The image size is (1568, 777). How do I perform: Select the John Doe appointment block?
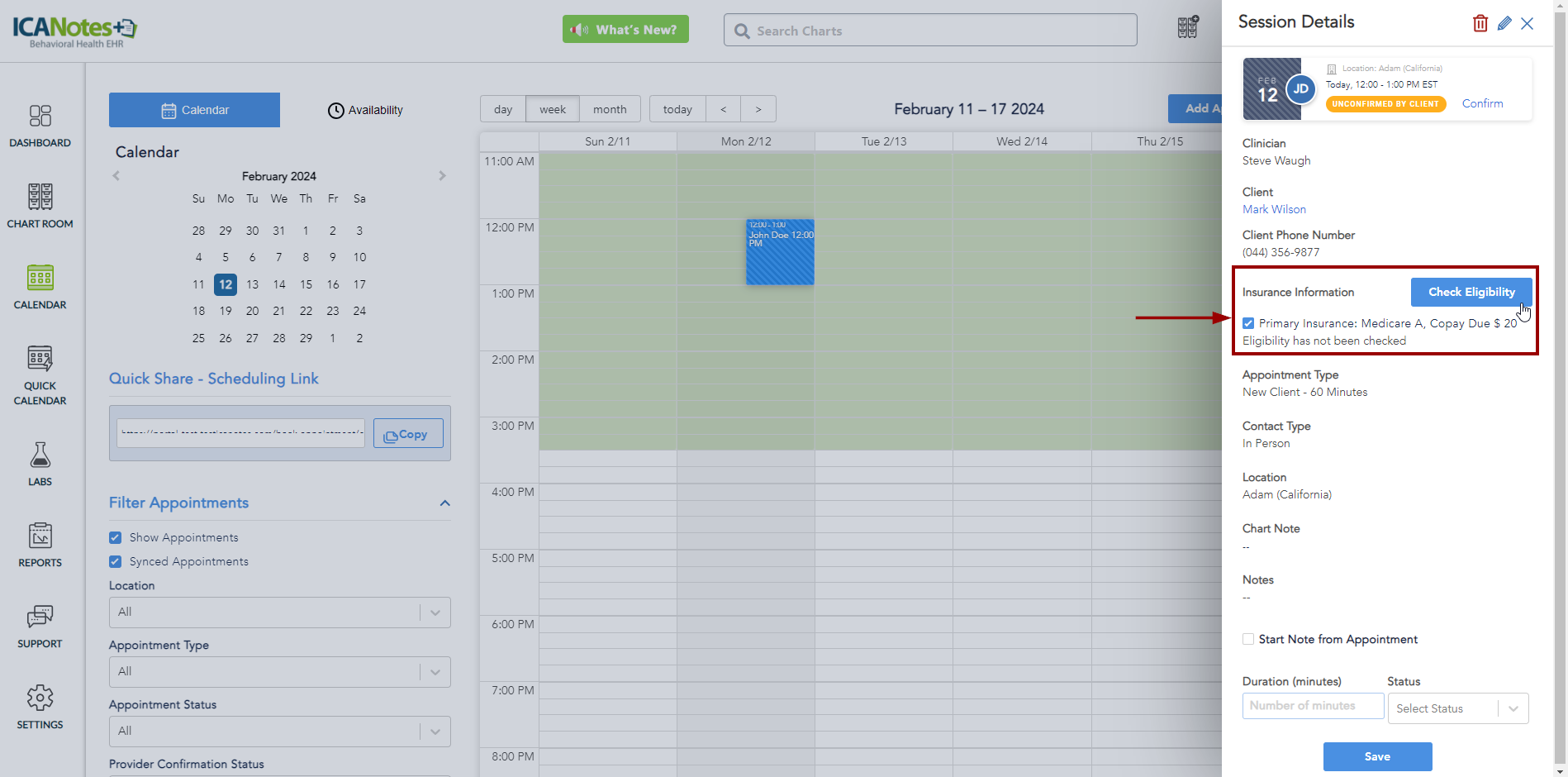(x=780, y=252)
